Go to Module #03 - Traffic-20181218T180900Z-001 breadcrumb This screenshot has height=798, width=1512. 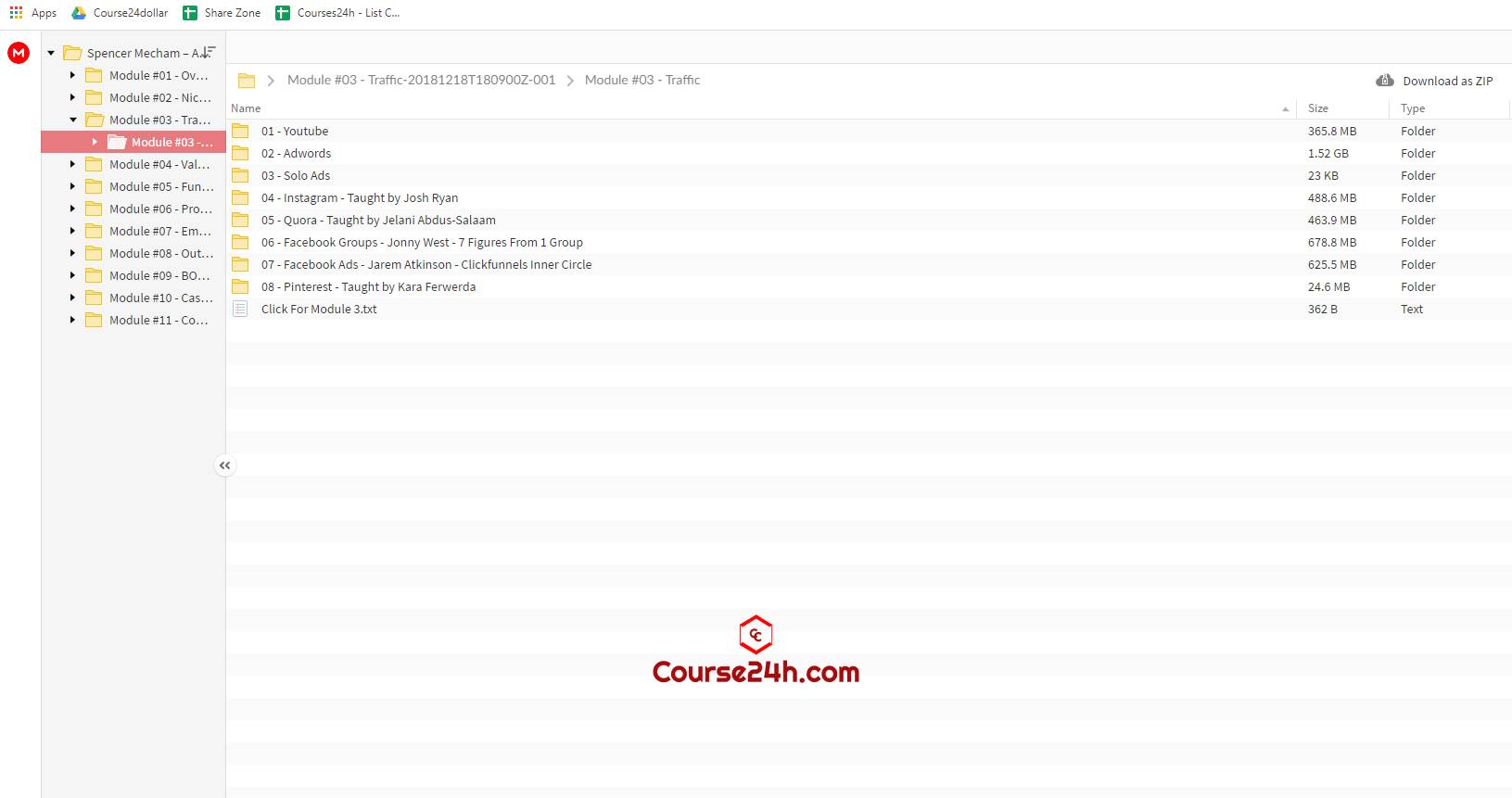(421, 80)
